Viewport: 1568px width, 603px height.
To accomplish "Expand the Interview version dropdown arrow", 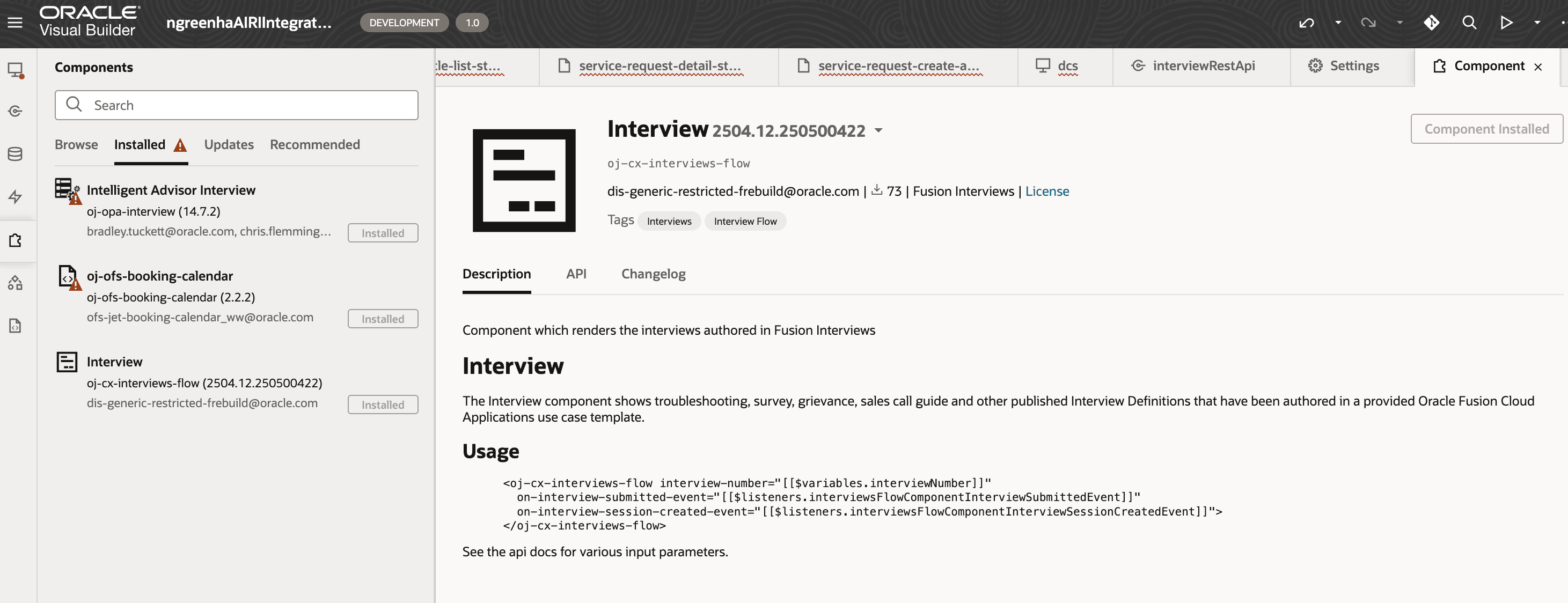I will (878, 130).
